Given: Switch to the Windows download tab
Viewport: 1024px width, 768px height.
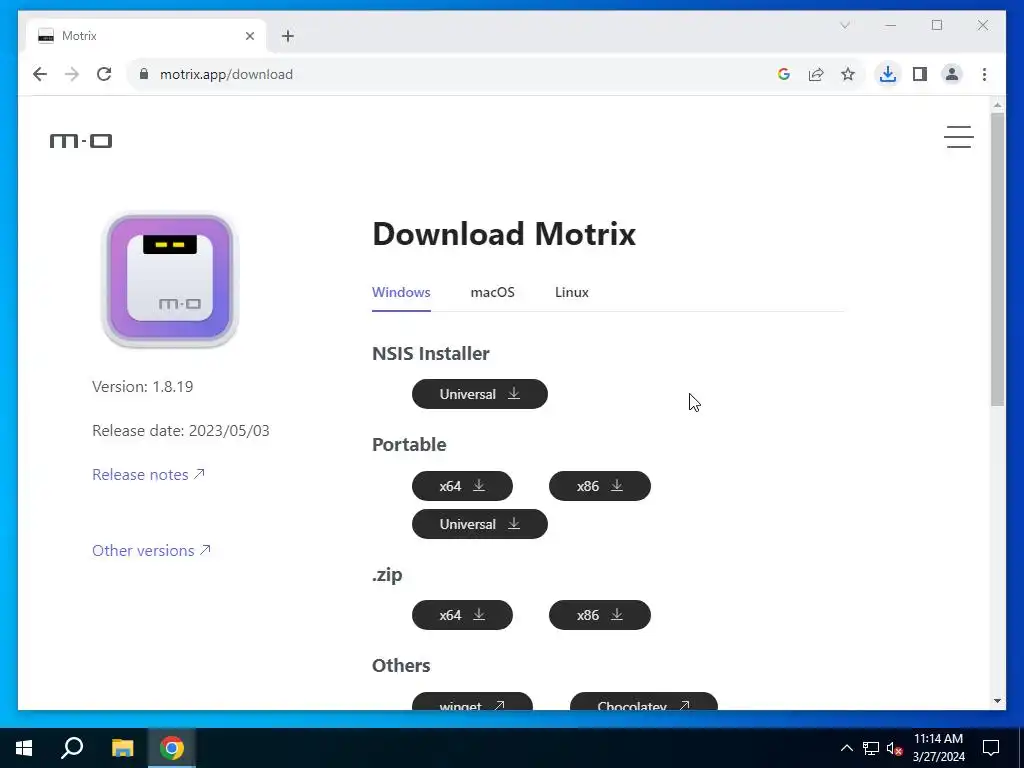Looking at the screenshot, I should (401, 293).
